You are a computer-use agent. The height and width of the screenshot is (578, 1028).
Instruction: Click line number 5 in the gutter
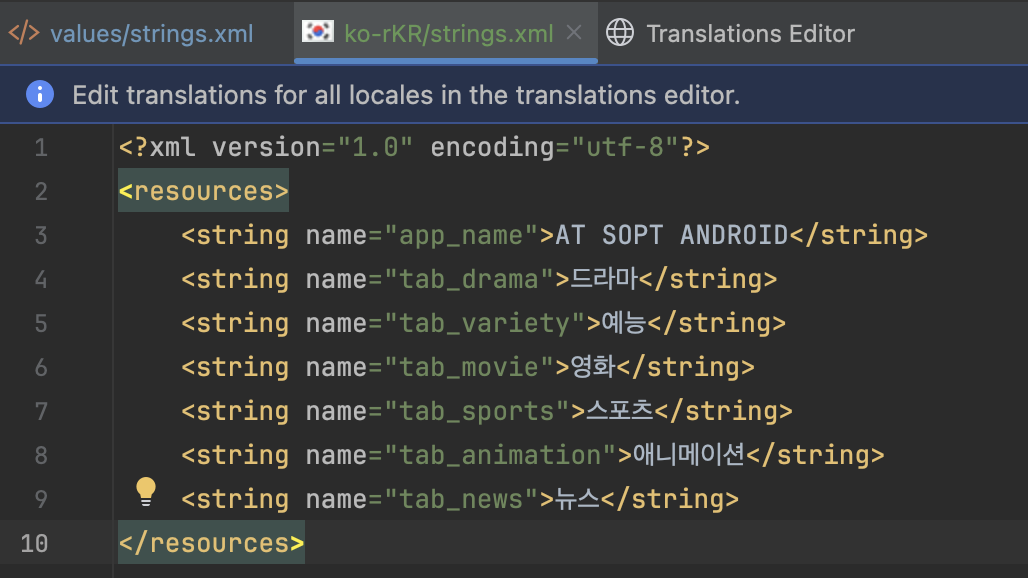pyautogui.click(x=41, y=323)
